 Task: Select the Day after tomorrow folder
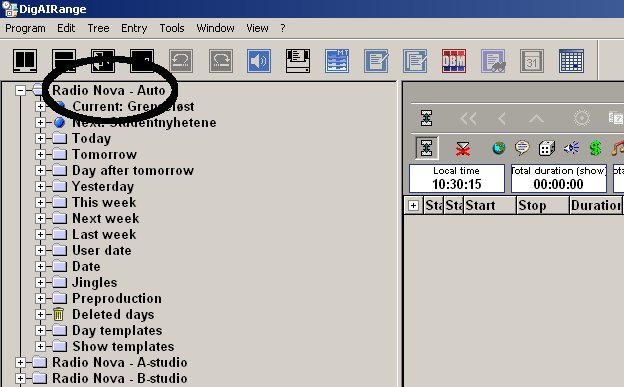(x=133, y=170)
